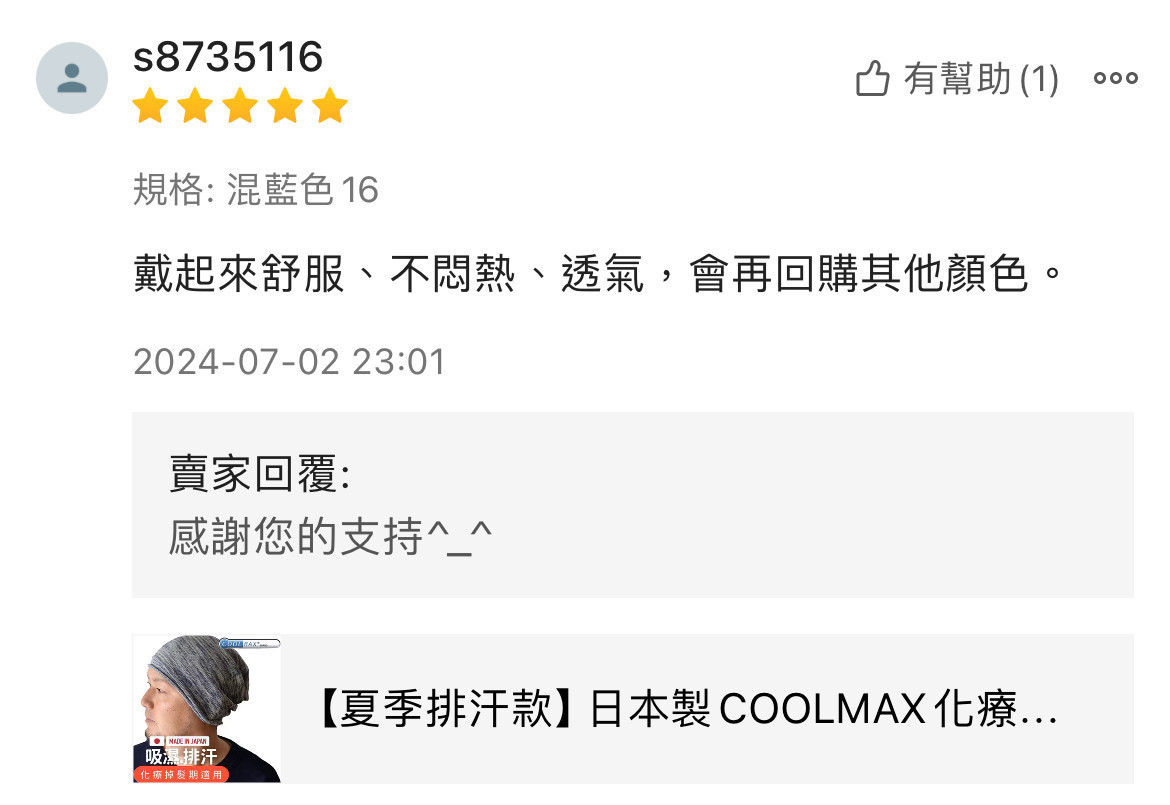The height and width of the screenshot is (805, 1170).
Task: Open the COOLMAX hat product thumbnail
Action: (x=207, y=709)
